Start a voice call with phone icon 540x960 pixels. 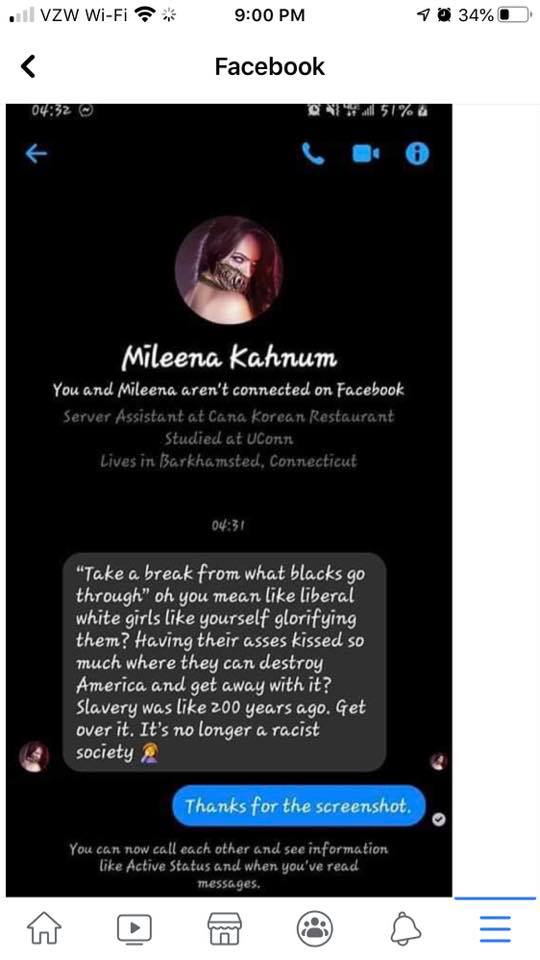(x=313, y=154)
